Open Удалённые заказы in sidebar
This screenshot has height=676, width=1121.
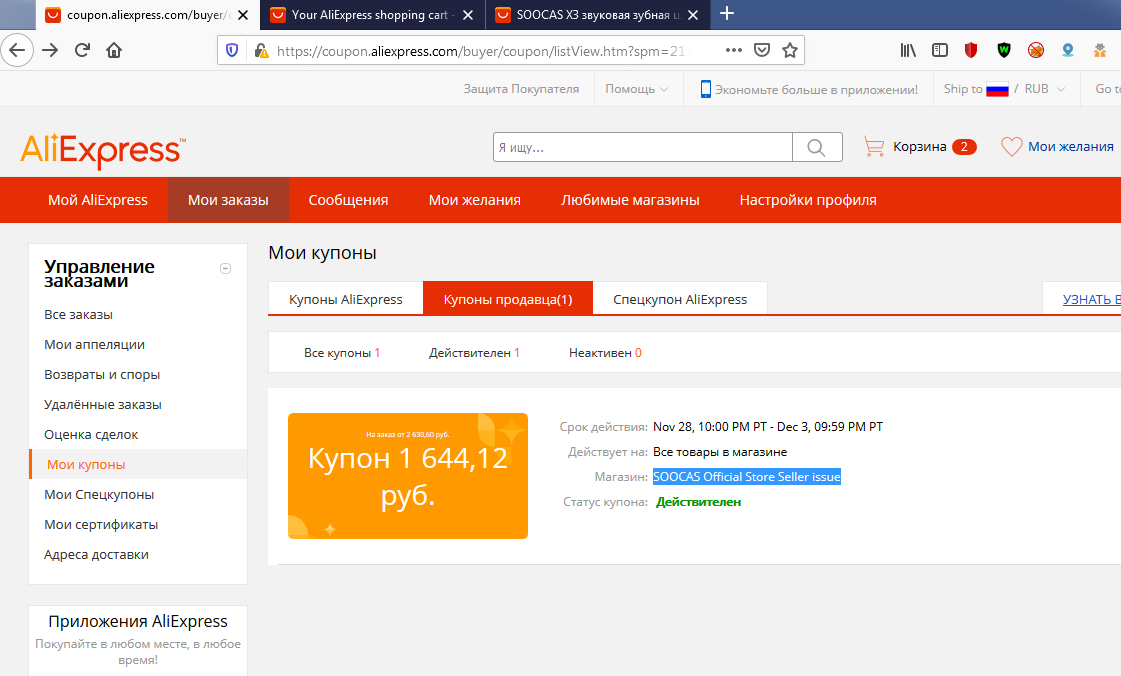[103, 404]
